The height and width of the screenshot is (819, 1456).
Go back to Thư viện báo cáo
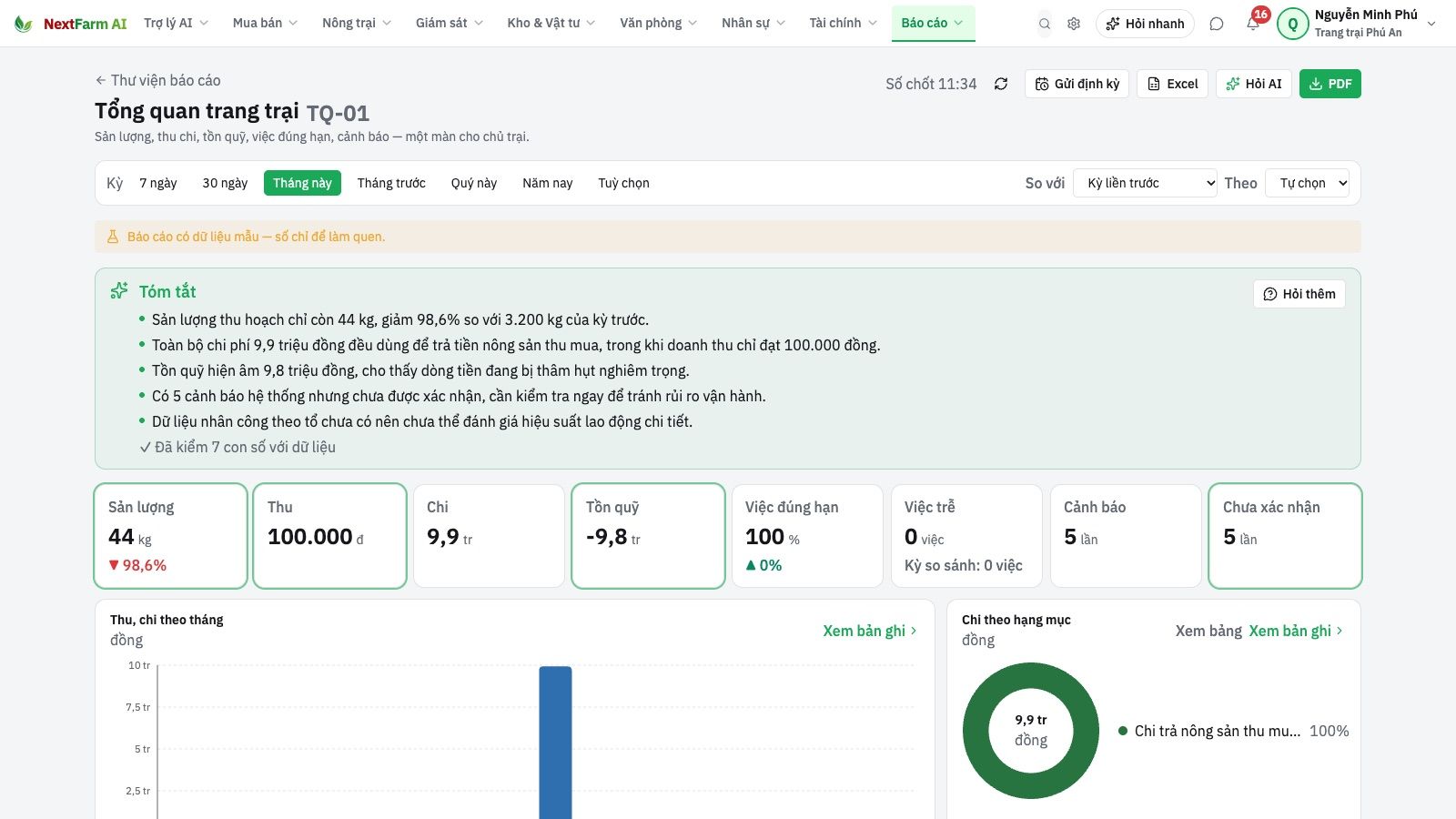coord(157,80)
